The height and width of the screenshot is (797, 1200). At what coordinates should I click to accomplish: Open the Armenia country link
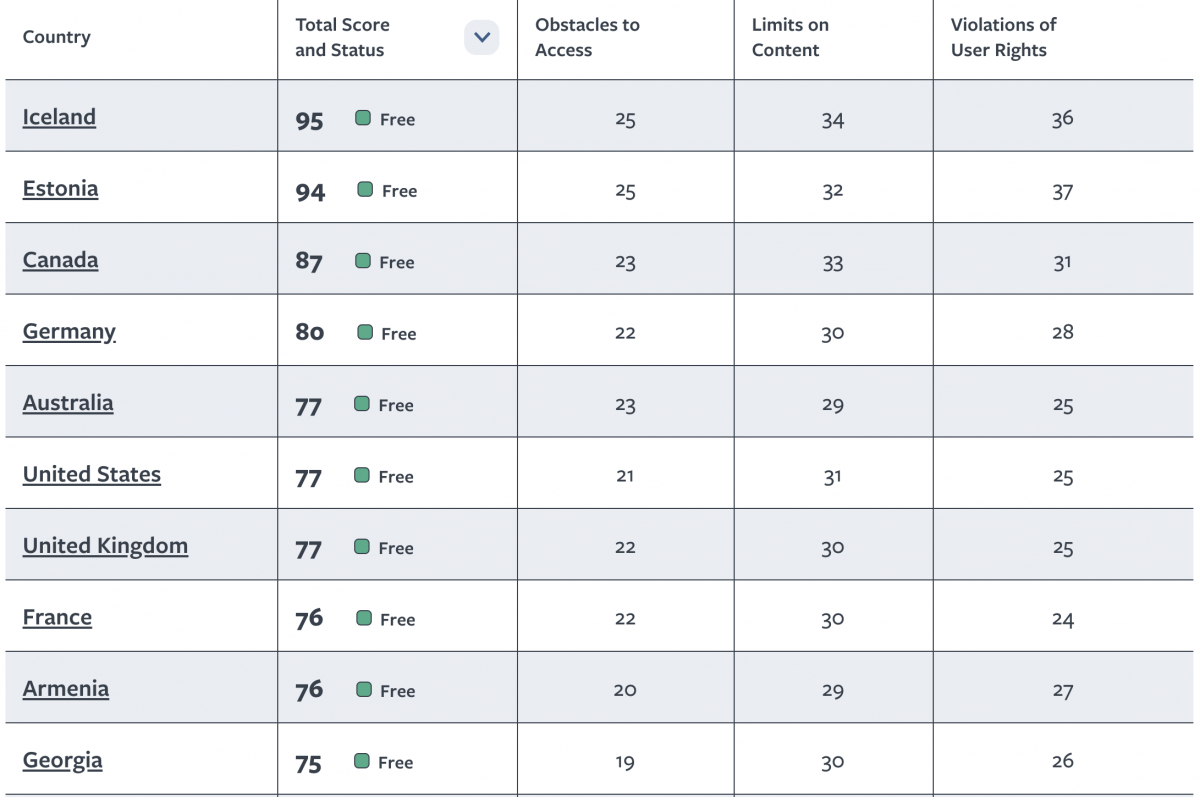(x=65, y=689)
